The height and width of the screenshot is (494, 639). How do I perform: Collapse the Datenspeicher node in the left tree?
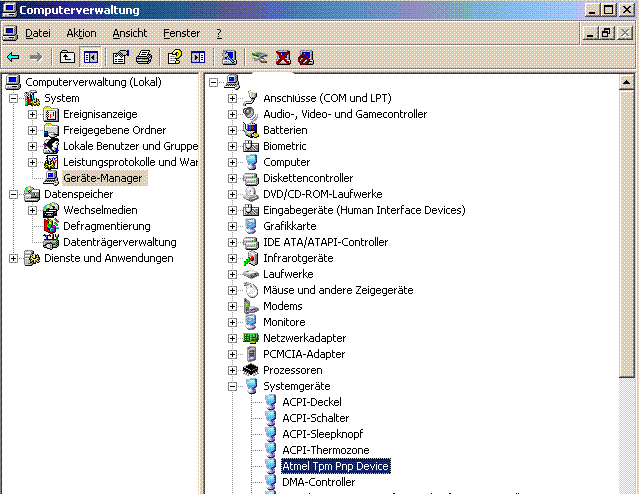pos(13,194)
